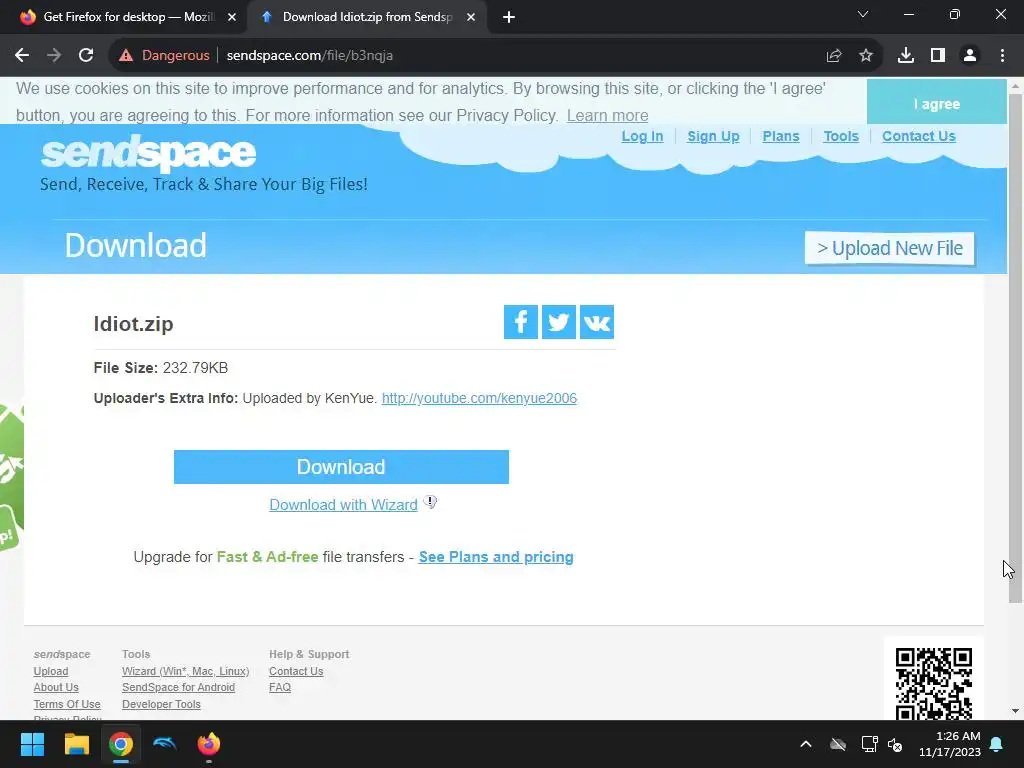This screenshot has height=768, width=1024.
Task: Reload the sendspace page
Action: pos(86,56)
